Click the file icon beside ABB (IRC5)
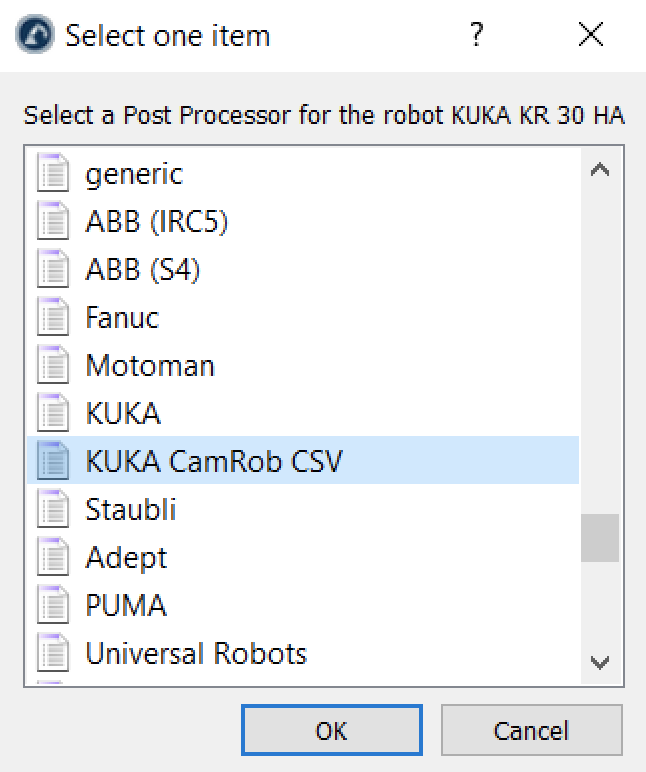The image size is (646, 772). (52, 222)
